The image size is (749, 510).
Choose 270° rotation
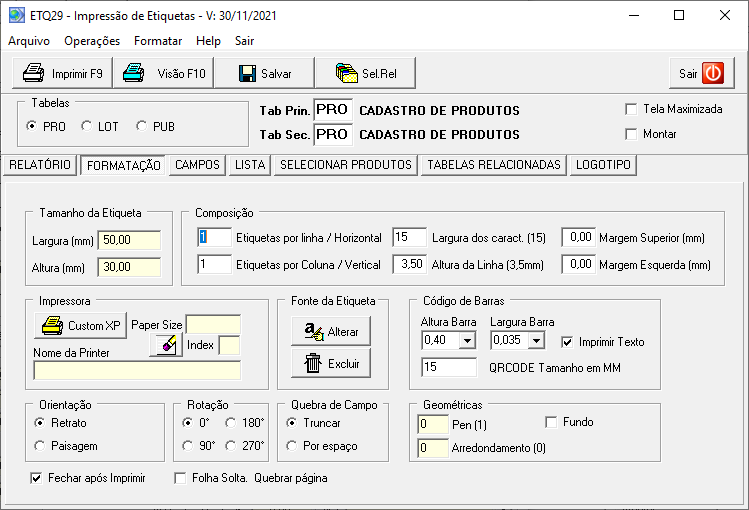tap(231, 446)
